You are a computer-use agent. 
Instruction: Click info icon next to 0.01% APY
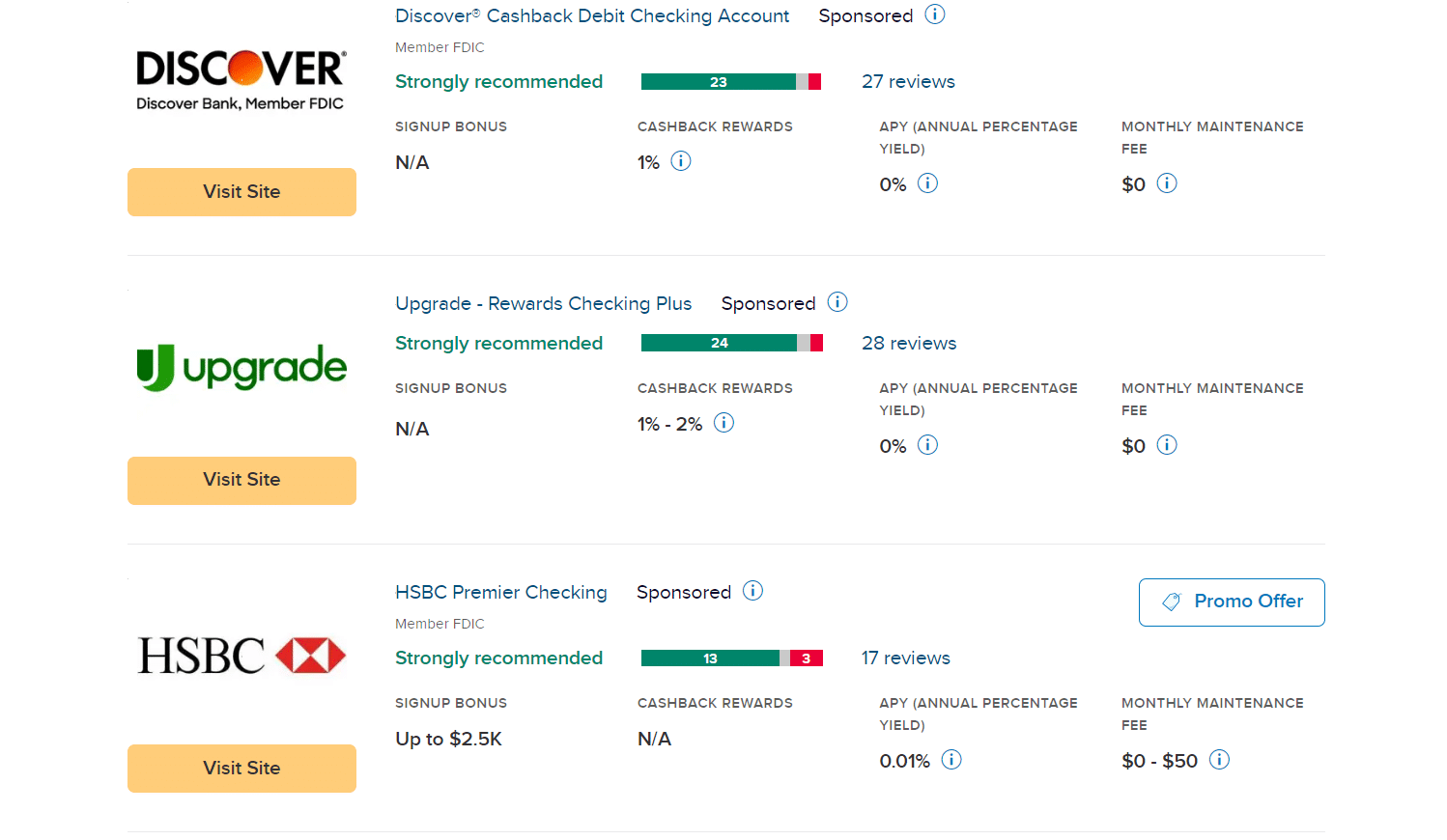951,760
